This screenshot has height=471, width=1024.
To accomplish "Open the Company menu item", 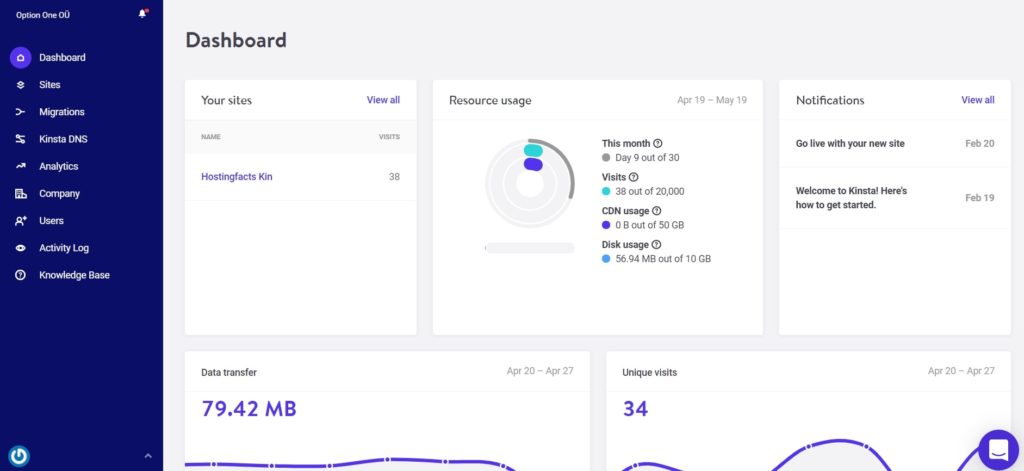I will 59,194.
